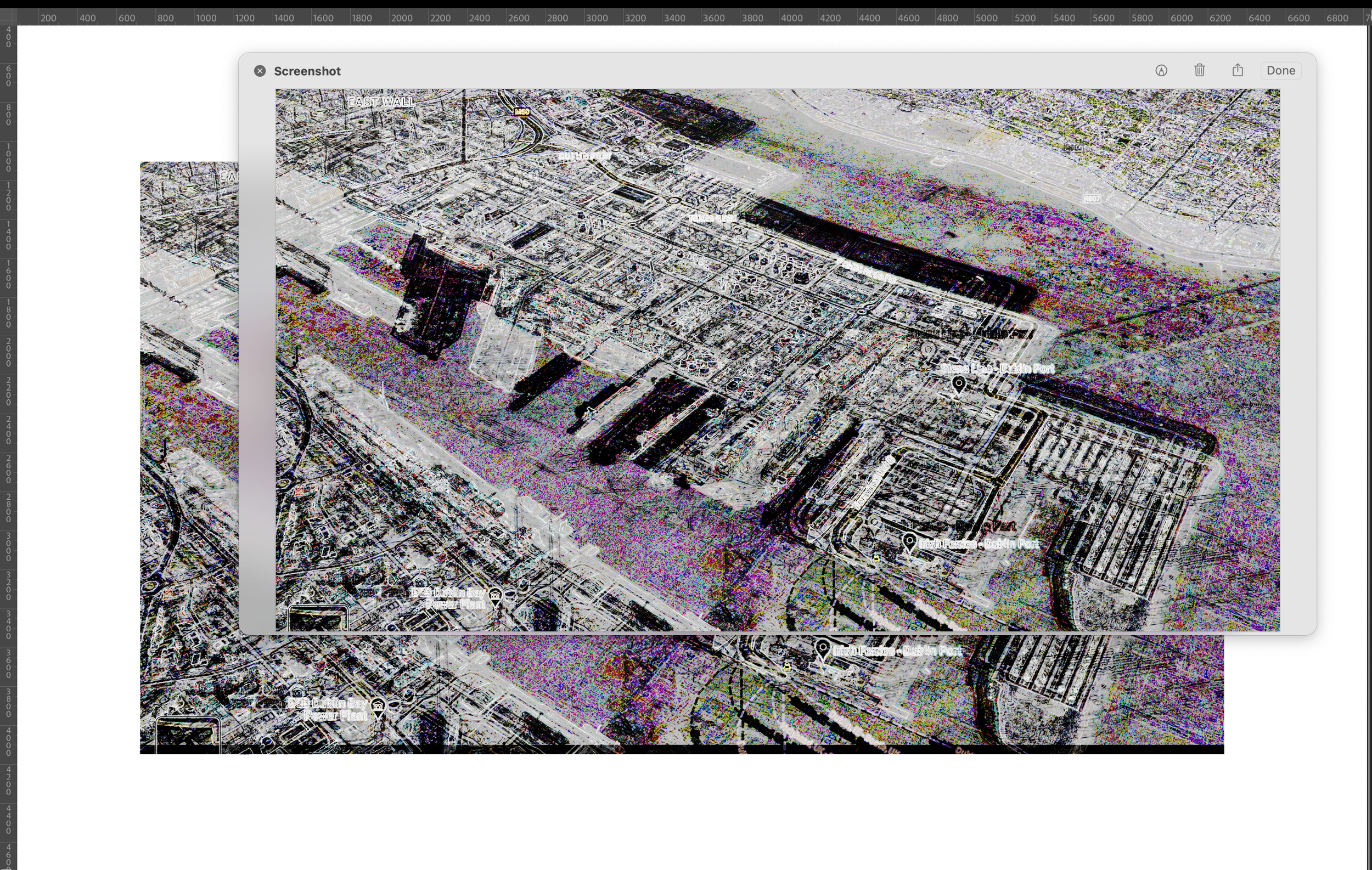Screen dimensions: 1372x870
Task: Click the yellow icon beside the Irish Ferries pin in the Screenshot window
Action: [876, 558]
